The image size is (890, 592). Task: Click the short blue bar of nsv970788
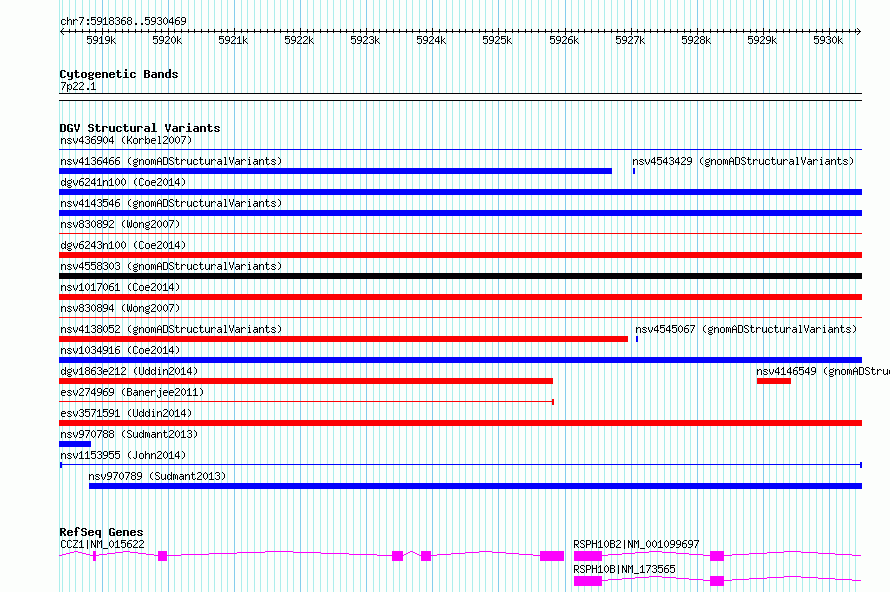point(75,444)
